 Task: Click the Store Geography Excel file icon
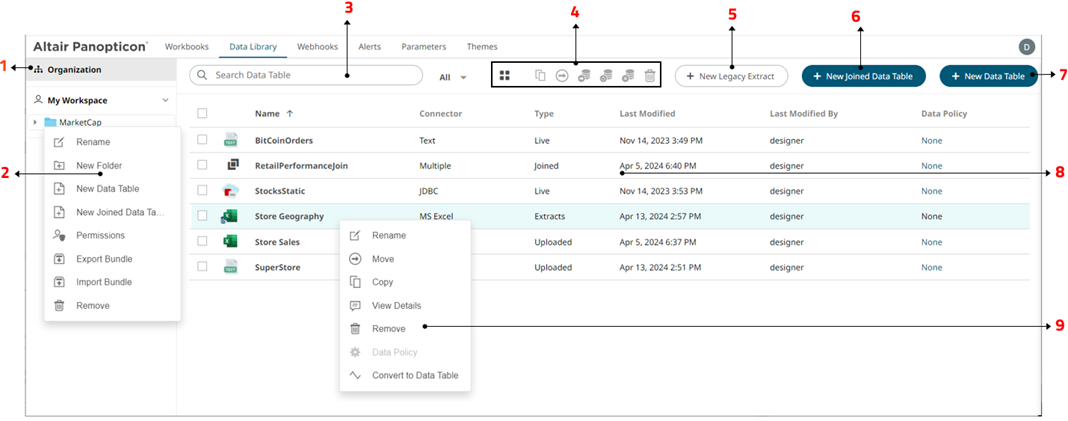pyautogui.click(x=230, y=216)
